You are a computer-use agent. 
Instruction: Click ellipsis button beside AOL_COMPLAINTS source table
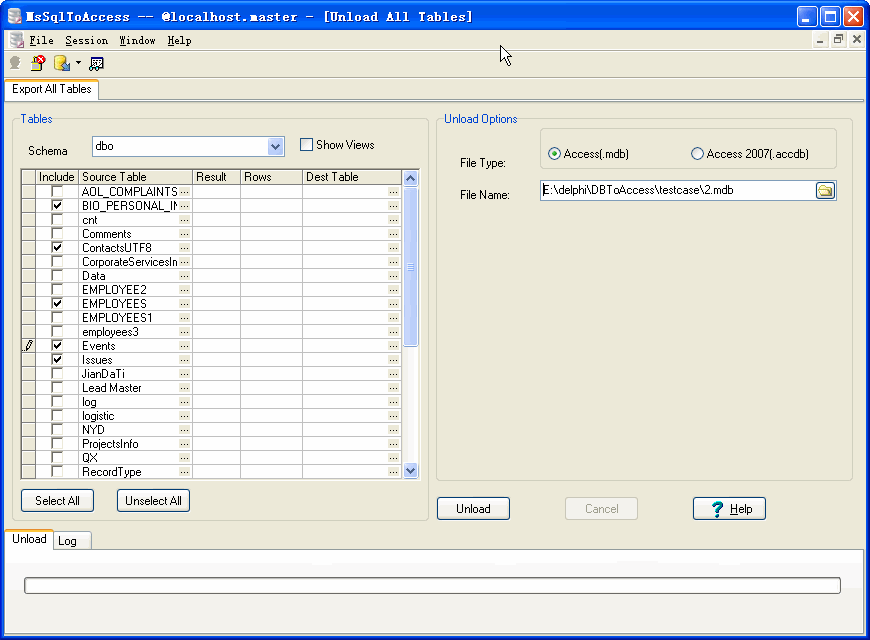click(185, 192)
